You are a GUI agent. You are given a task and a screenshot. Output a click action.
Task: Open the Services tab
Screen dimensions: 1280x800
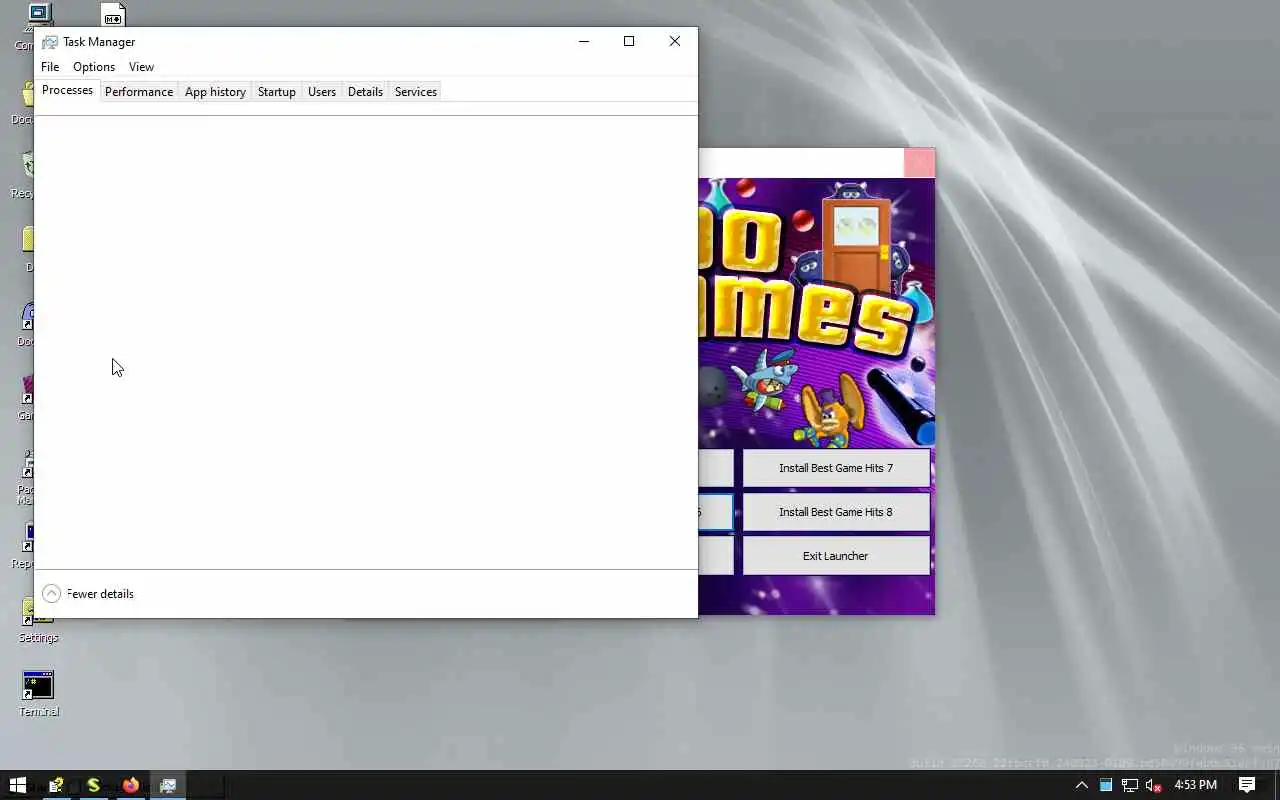(416, 92)
